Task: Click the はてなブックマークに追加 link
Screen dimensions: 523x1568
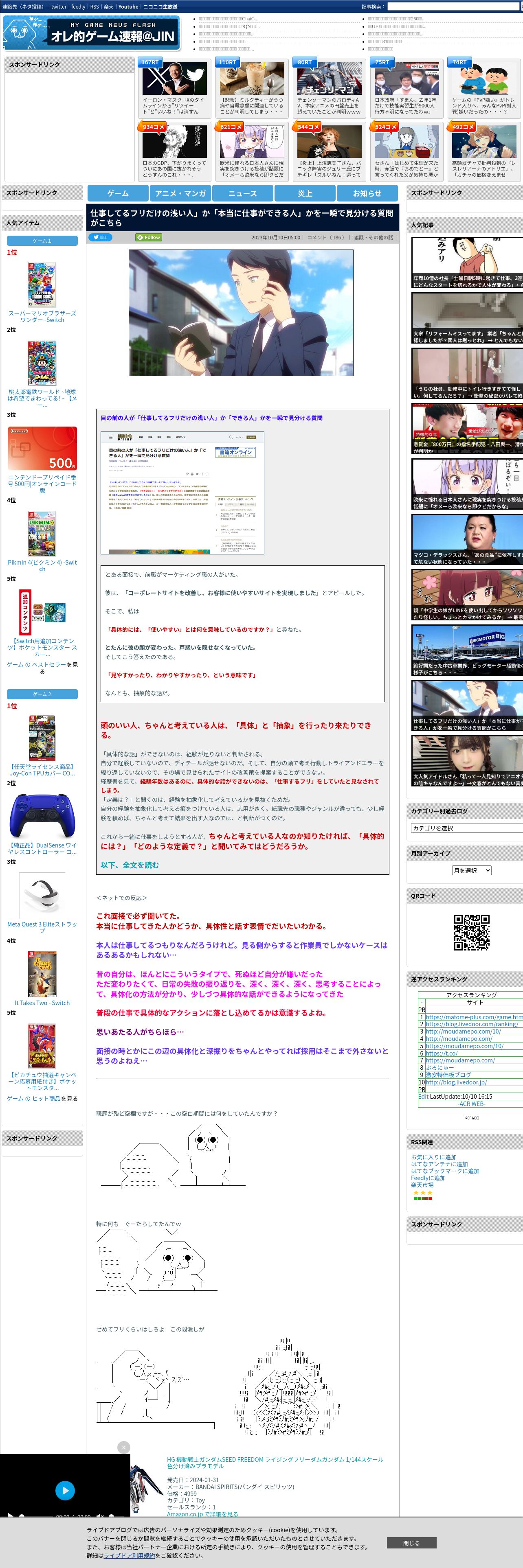Action: point(445,1171)
